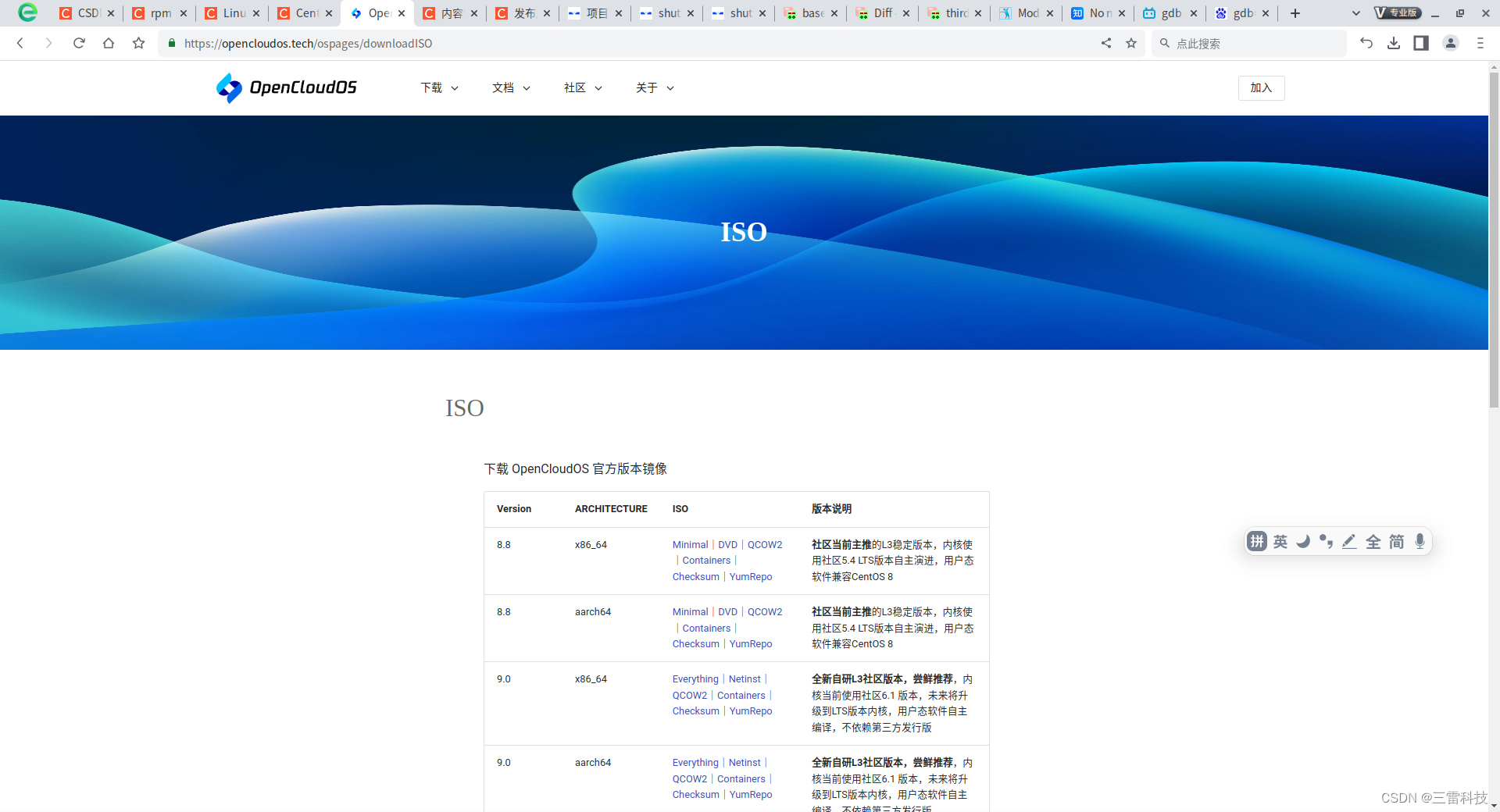Open QCOW2 link for 8.8 x86_64
This screenshot has width=1500, height=812.
(765, 544)
